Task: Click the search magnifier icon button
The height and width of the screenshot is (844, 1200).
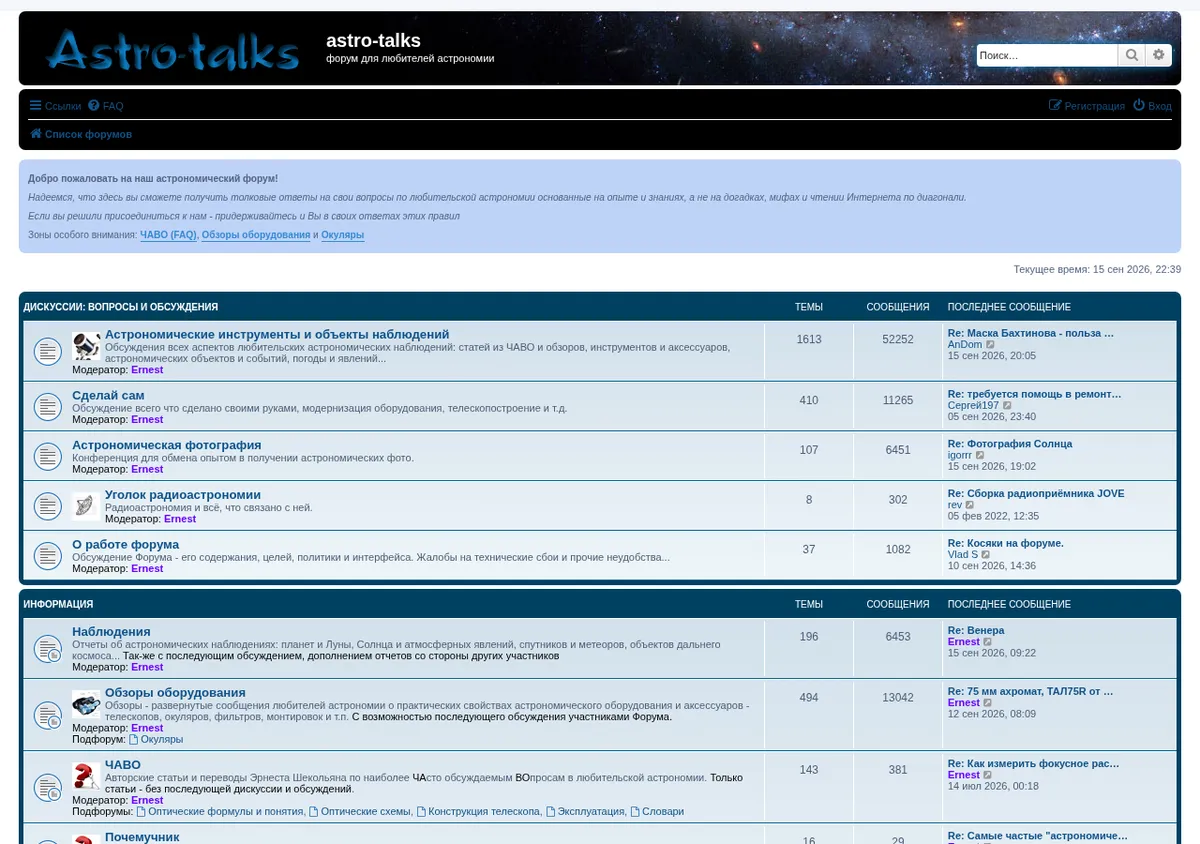Action: [x=1131, y=55]
